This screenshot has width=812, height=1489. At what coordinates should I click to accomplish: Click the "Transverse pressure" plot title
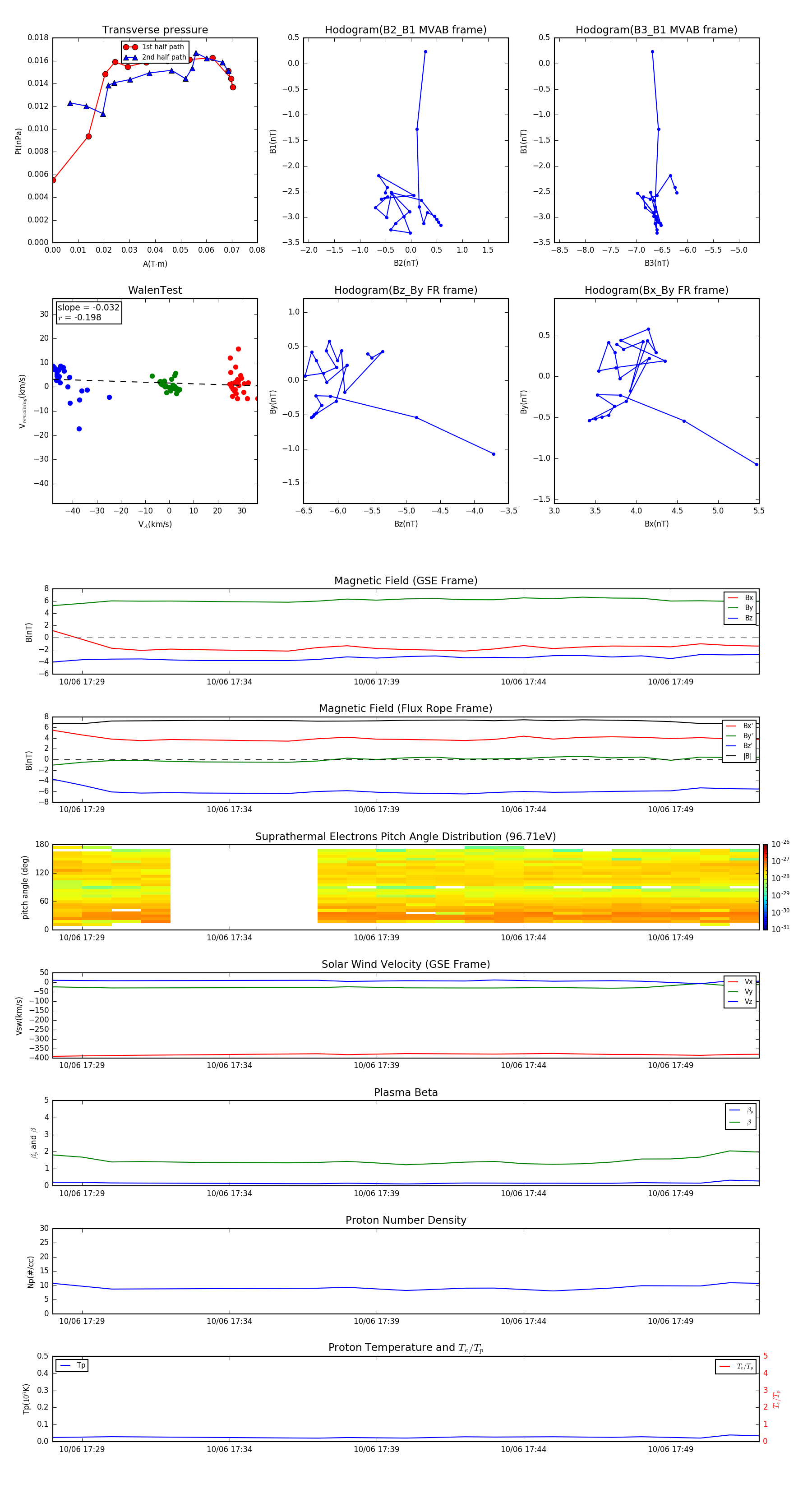pyautogui.click(x=155, y=30)
